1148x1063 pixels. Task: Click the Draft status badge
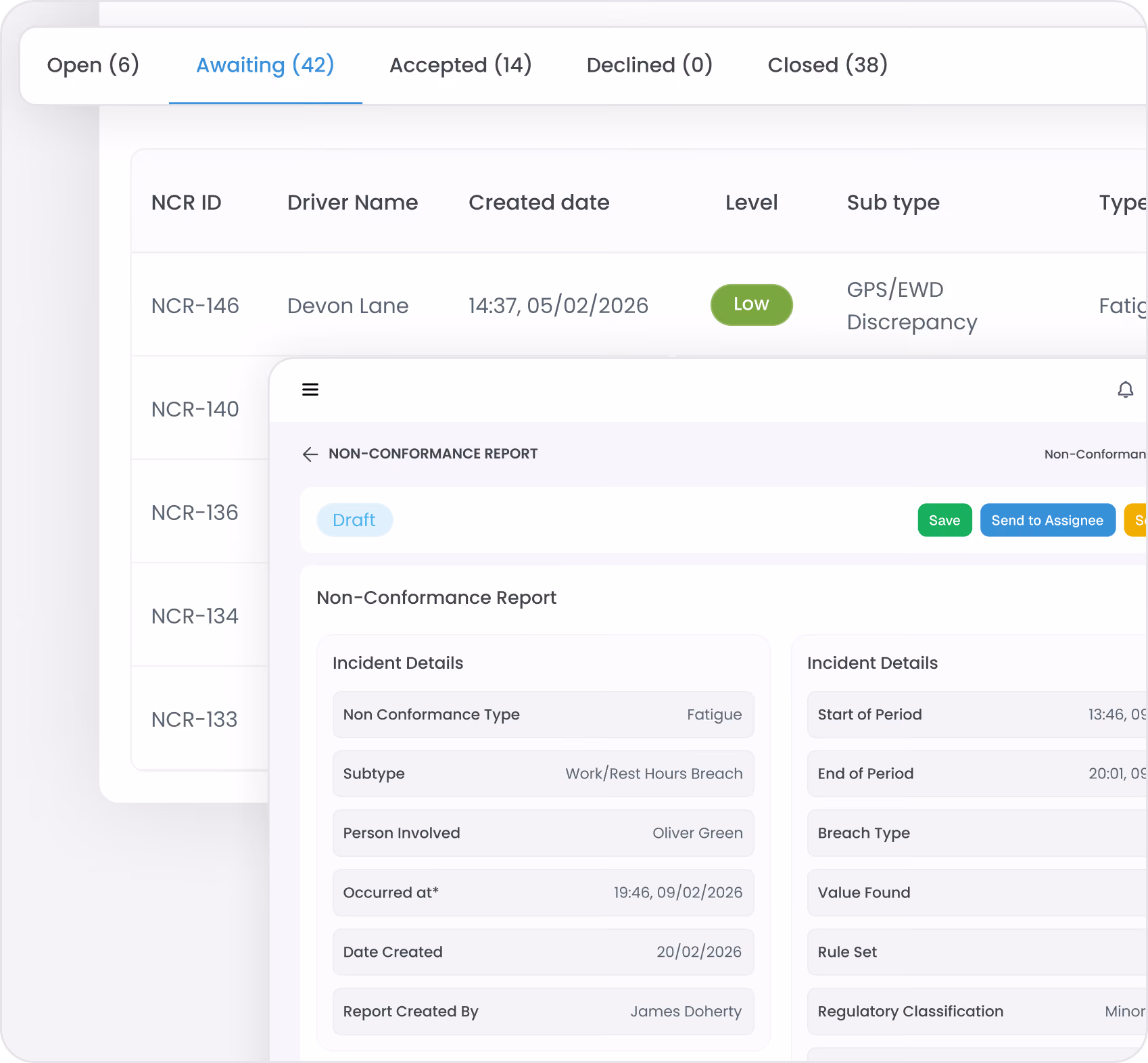tap(354, 520)
